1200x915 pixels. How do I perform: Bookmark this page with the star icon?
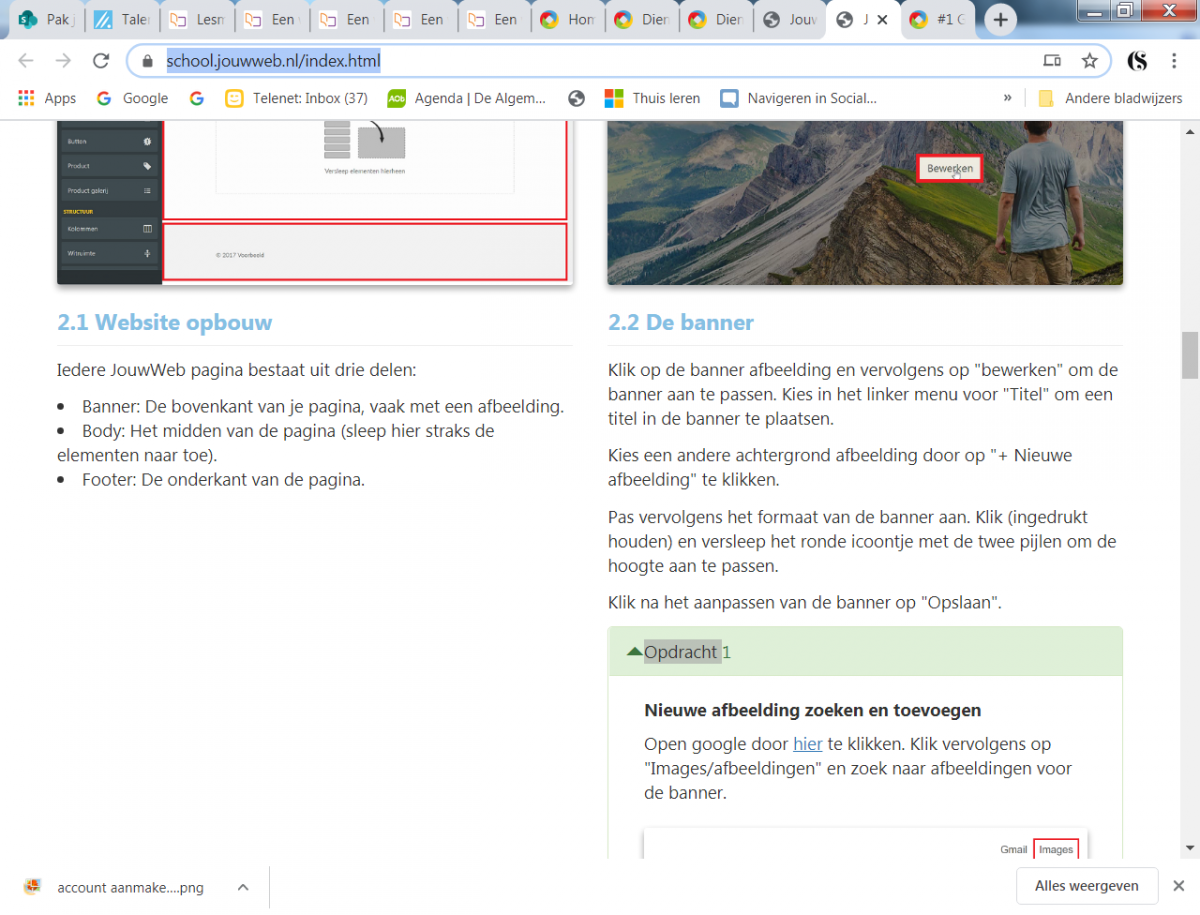pyautogui.click(x=1089, y=61)
